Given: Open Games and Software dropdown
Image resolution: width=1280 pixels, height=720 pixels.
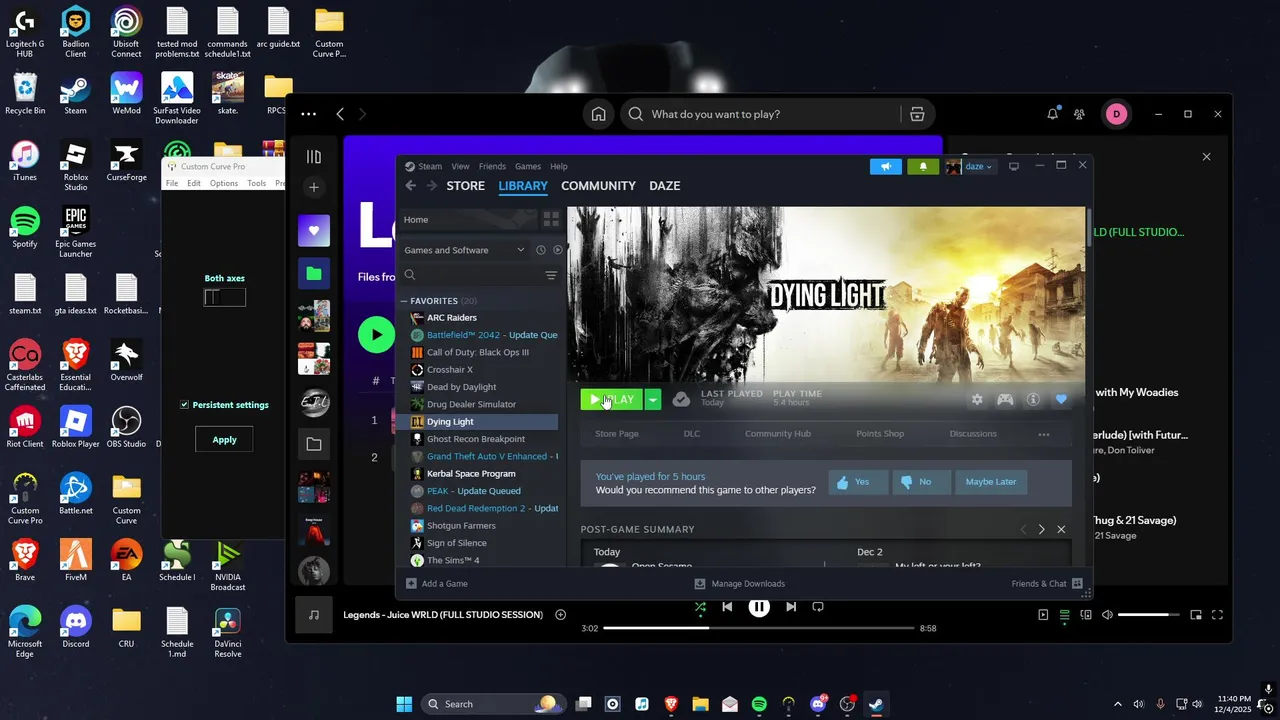Looking at the screenshot, I should point(464,250).
